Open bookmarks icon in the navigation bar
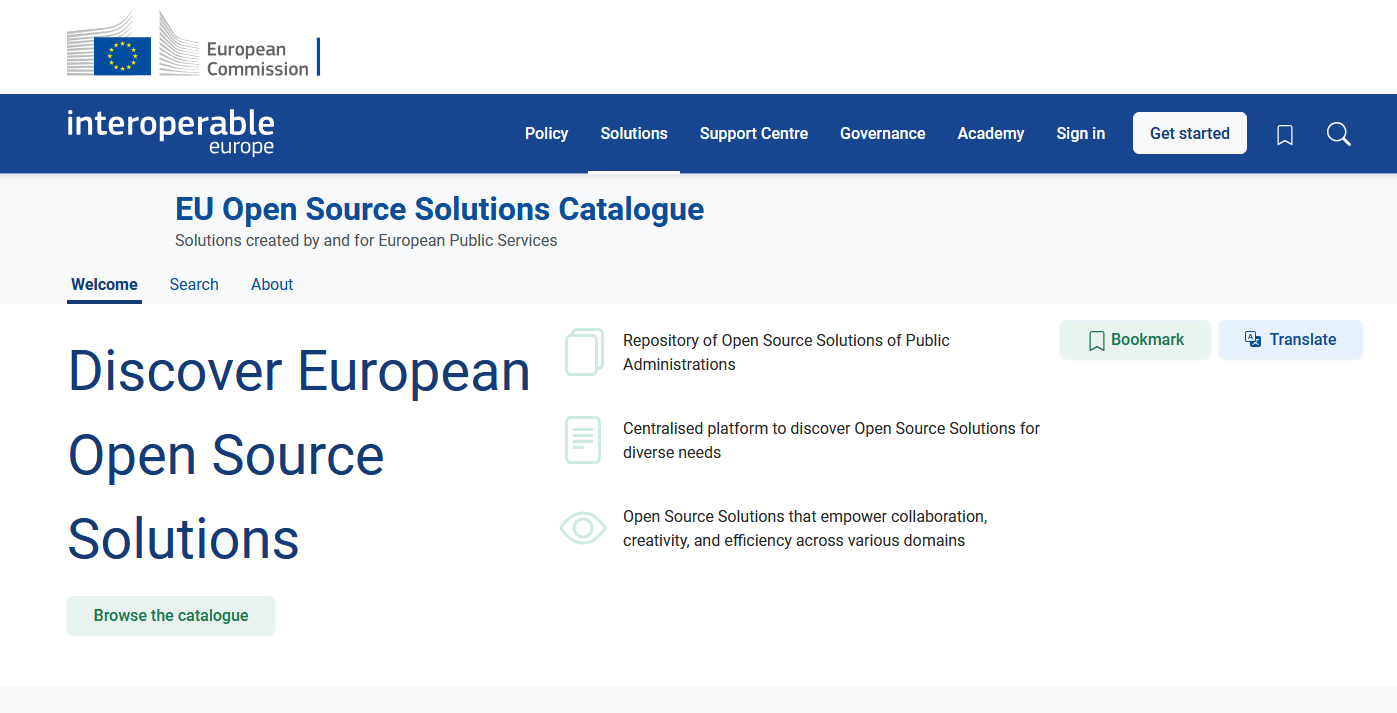The height and width of the screenshot is (713, 1397). coord(1285,134)
